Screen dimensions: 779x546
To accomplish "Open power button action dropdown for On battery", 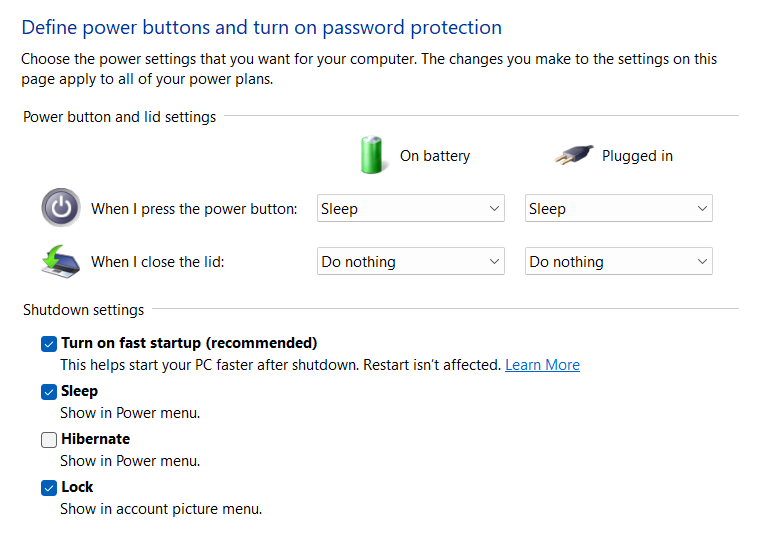I will [x=410, y=209].
